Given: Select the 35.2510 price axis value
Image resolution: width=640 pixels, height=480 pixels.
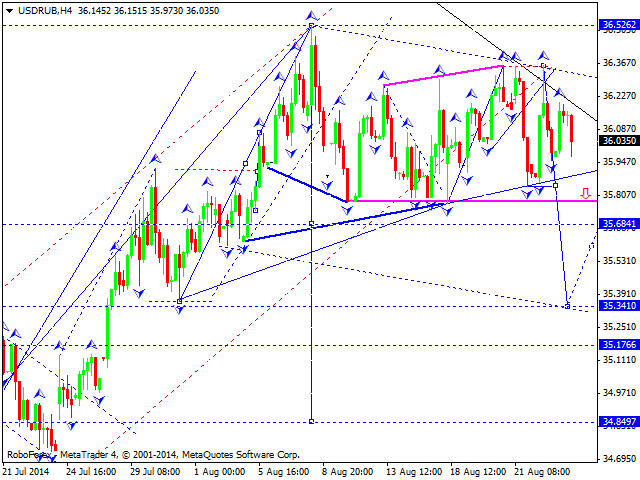Looking at the screenshot, I should tap(619, 327).
